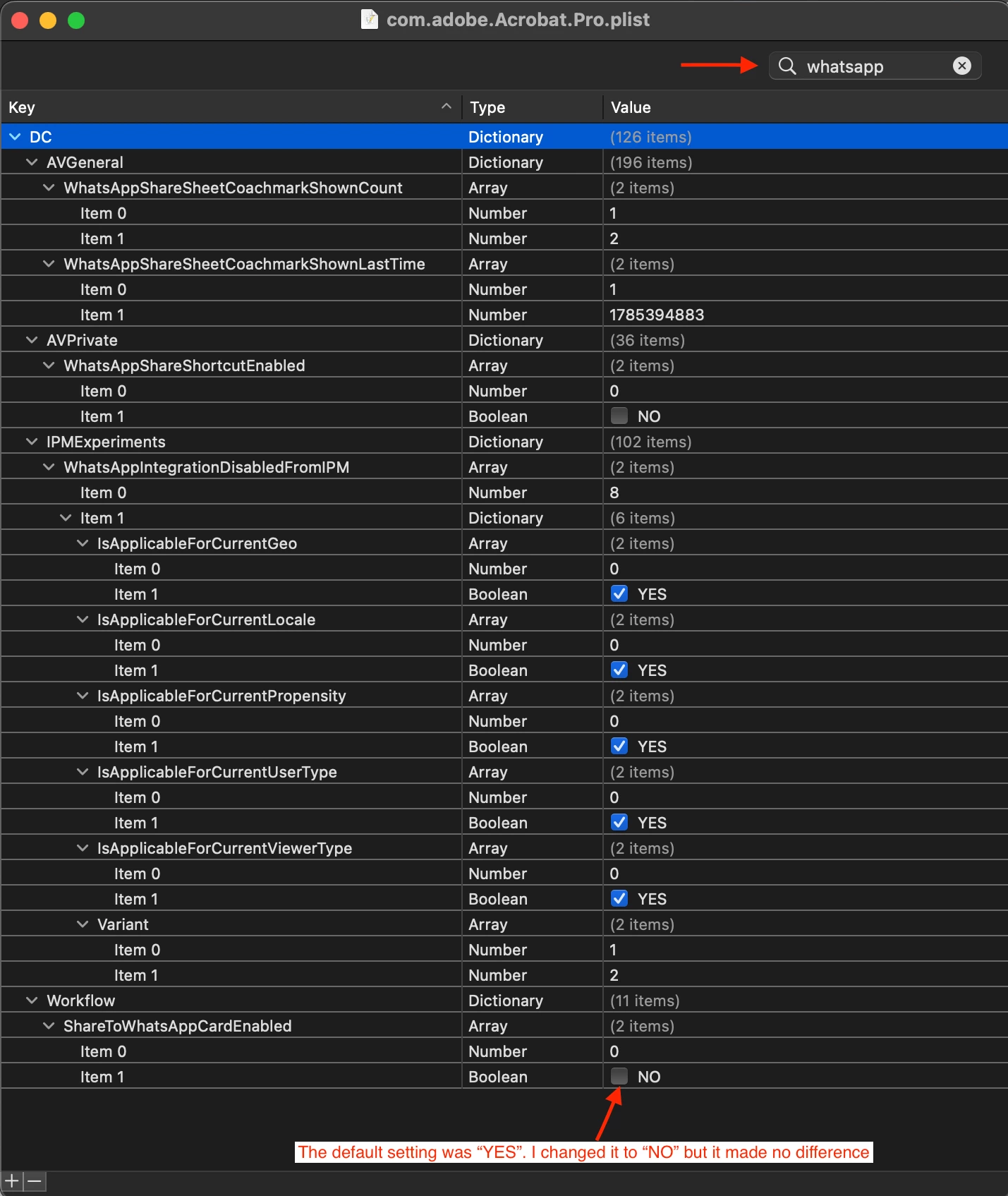Uncheck IsApplicableForCurrentViewerType Item 1 checkbox
This screenshot has height=1196, width=1008.
pos(619,899)
